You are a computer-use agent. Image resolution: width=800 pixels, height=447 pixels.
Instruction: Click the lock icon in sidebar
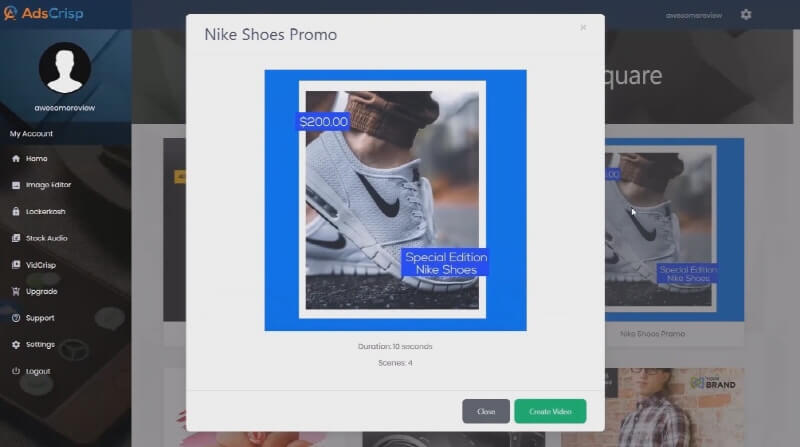pos(16,211)
